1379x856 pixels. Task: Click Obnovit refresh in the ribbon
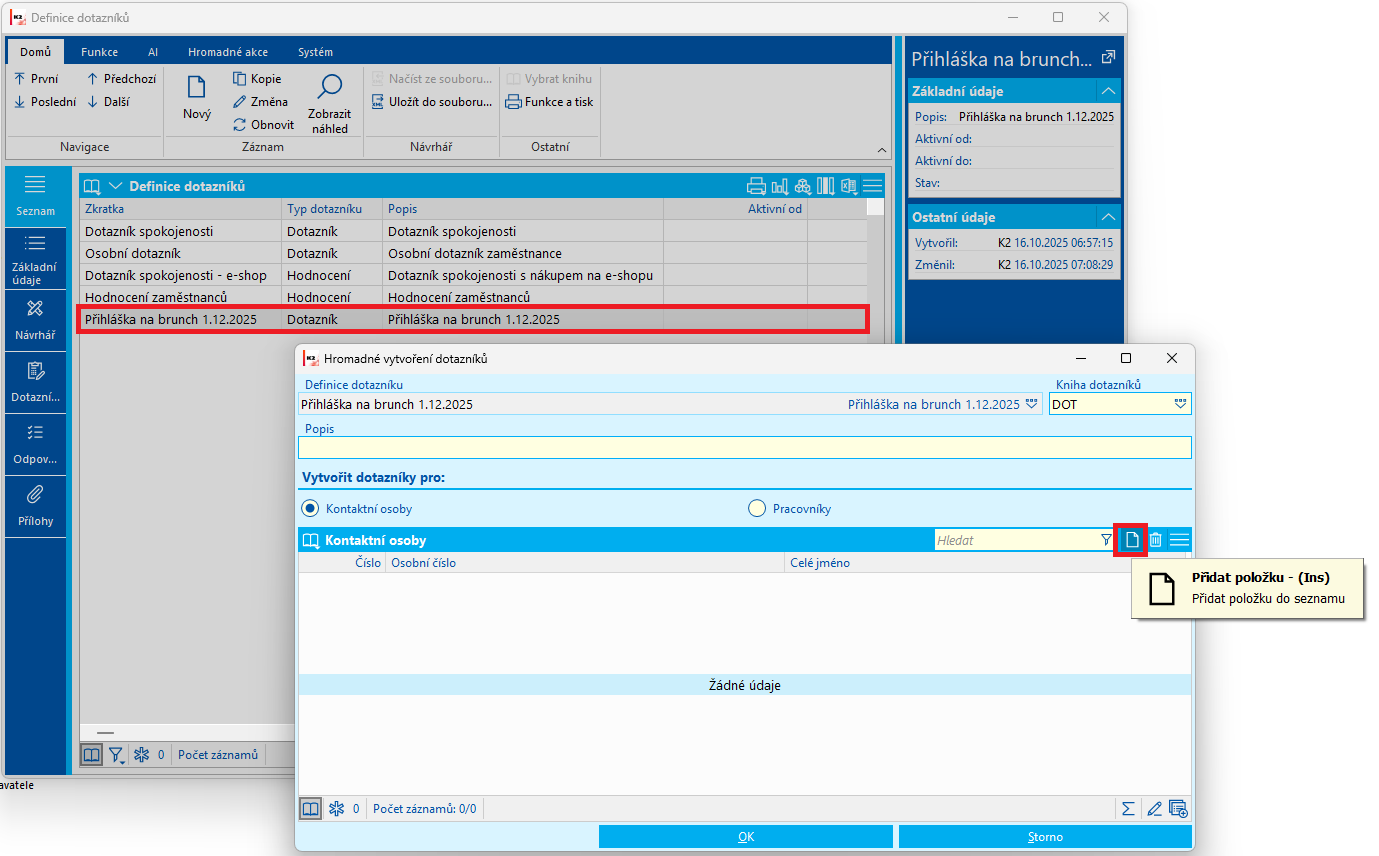coord(264,125)
